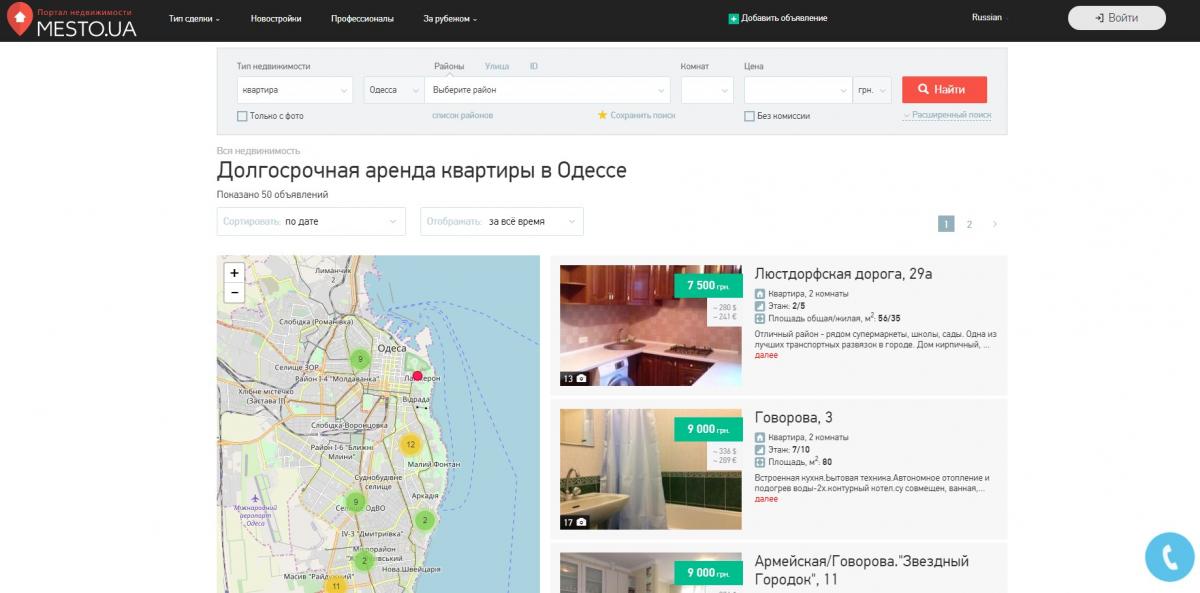The image size is (1200, 593).
Task: Click the Добавить объявление link
Action: point(785,19)
